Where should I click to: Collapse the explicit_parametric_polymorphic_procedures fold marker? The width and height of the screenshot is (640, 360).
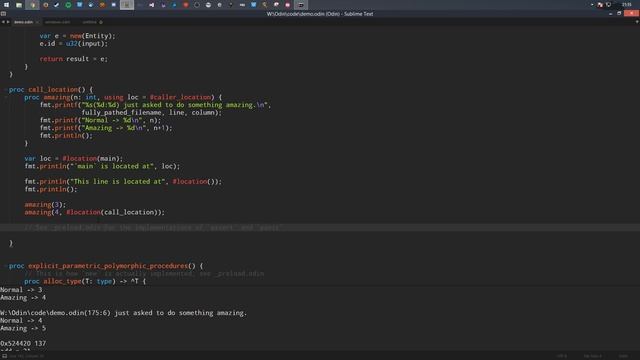click(5, 266)
